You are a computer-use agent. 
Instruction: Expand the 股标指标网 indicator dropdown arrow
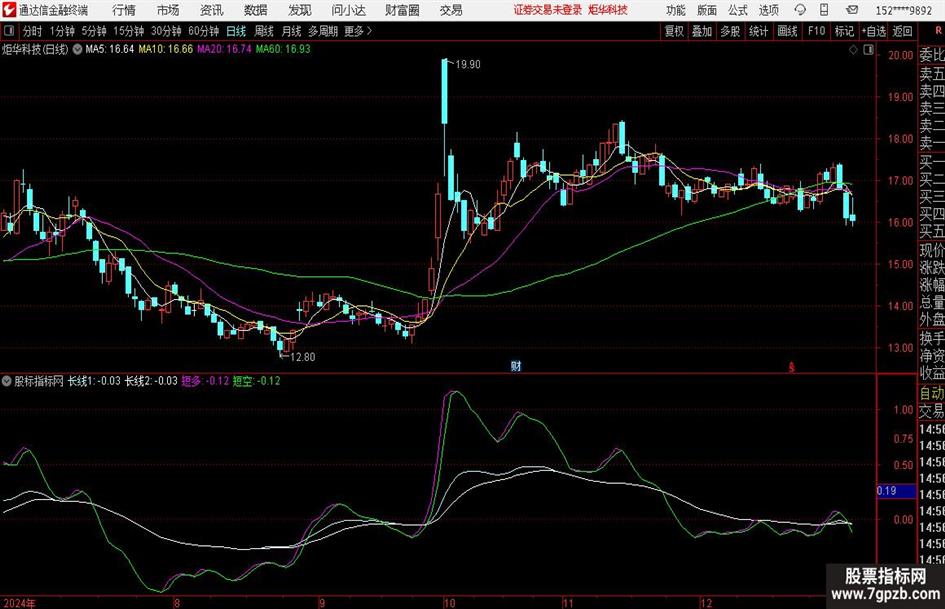click(7, 381)
